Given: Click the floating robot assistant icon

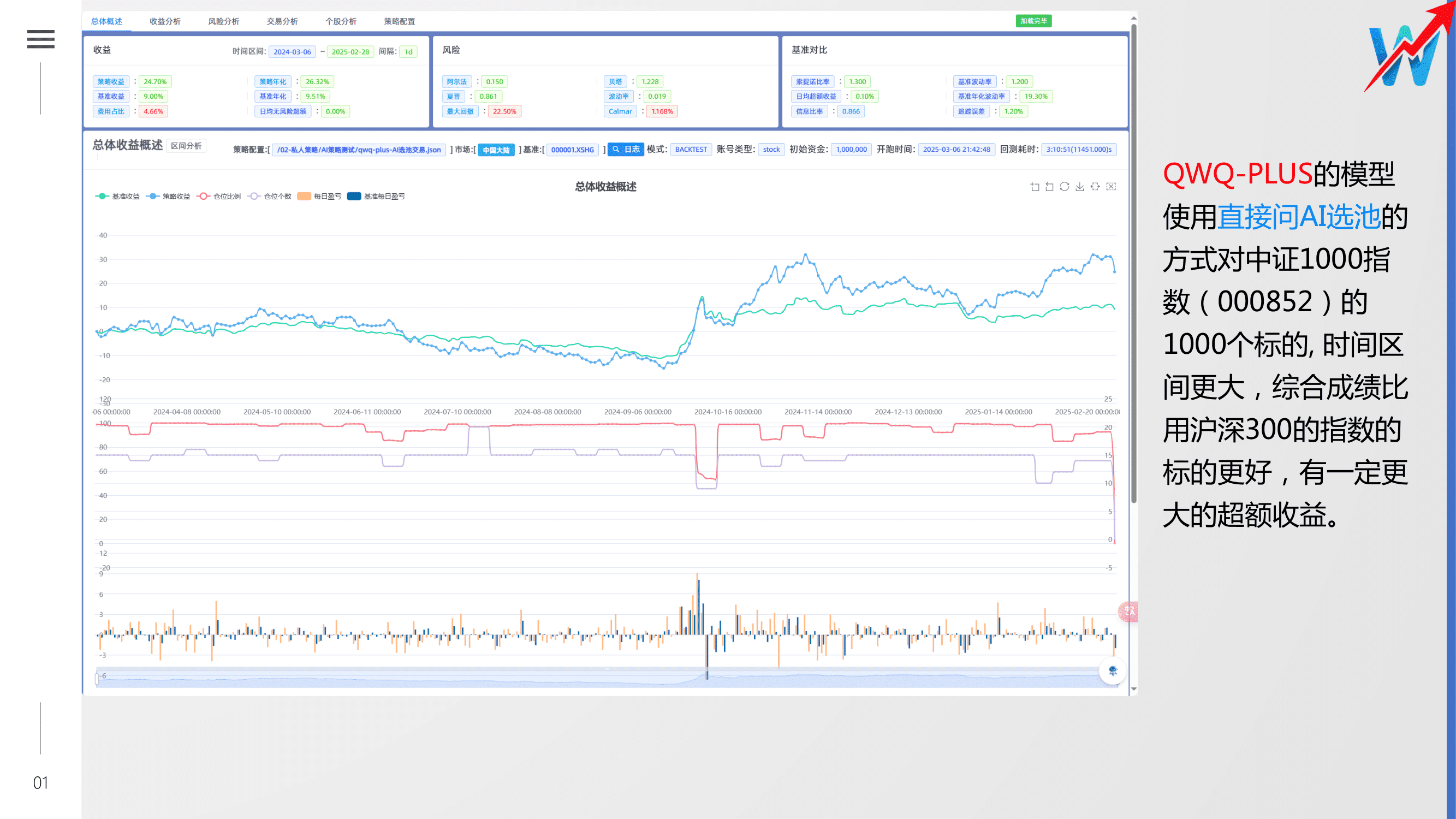Looking at the screenshot, I should (x=1113, y=671).
